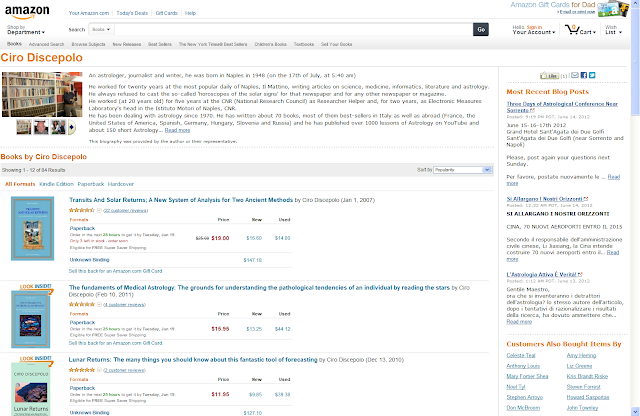
Task: Click the page vertical scrollbar
Action: point(635,208)
